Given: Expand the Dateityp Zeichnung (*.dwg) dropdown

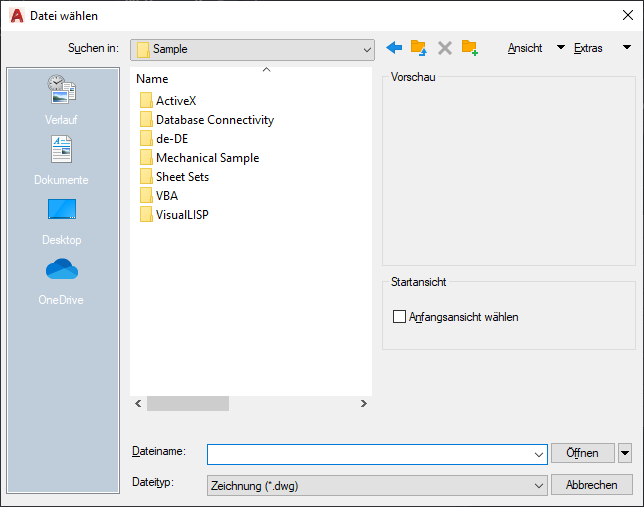Looking at the screenshot, I should point(377,486).
